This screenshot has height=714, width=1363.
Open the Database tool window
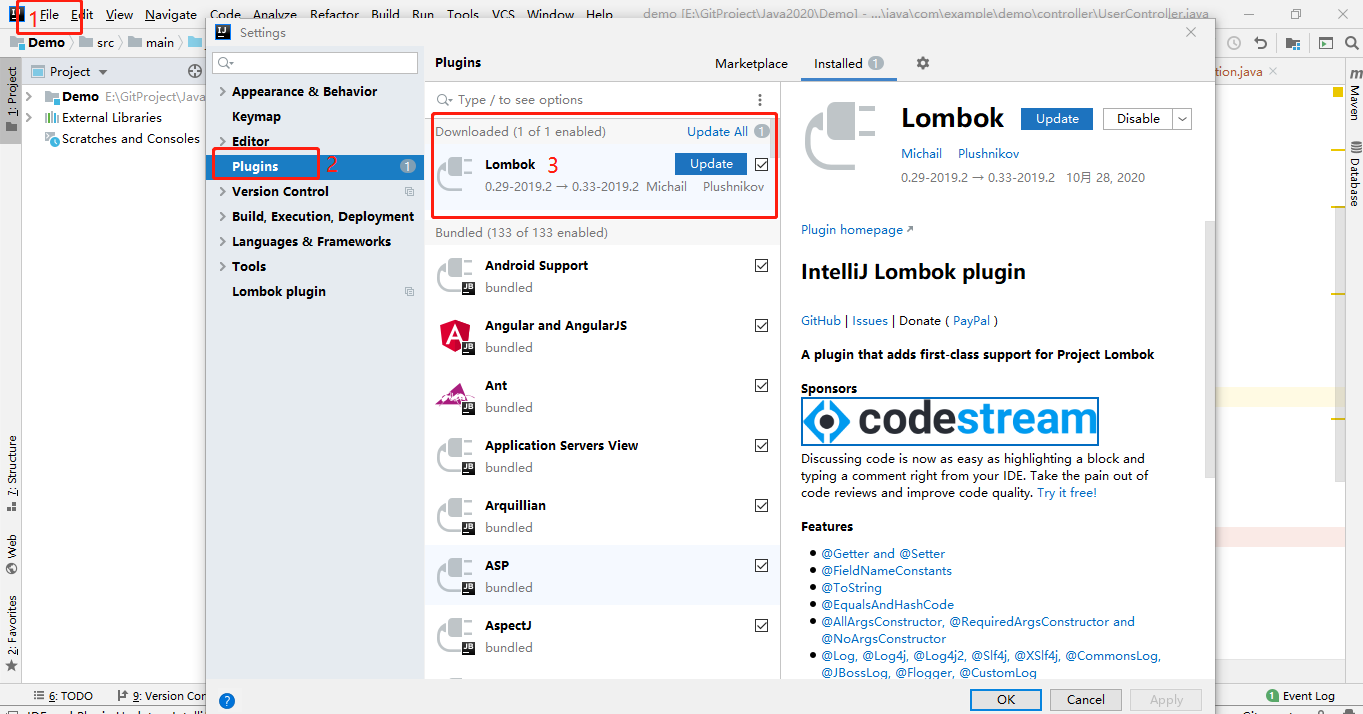click(x=1354, y=173)
